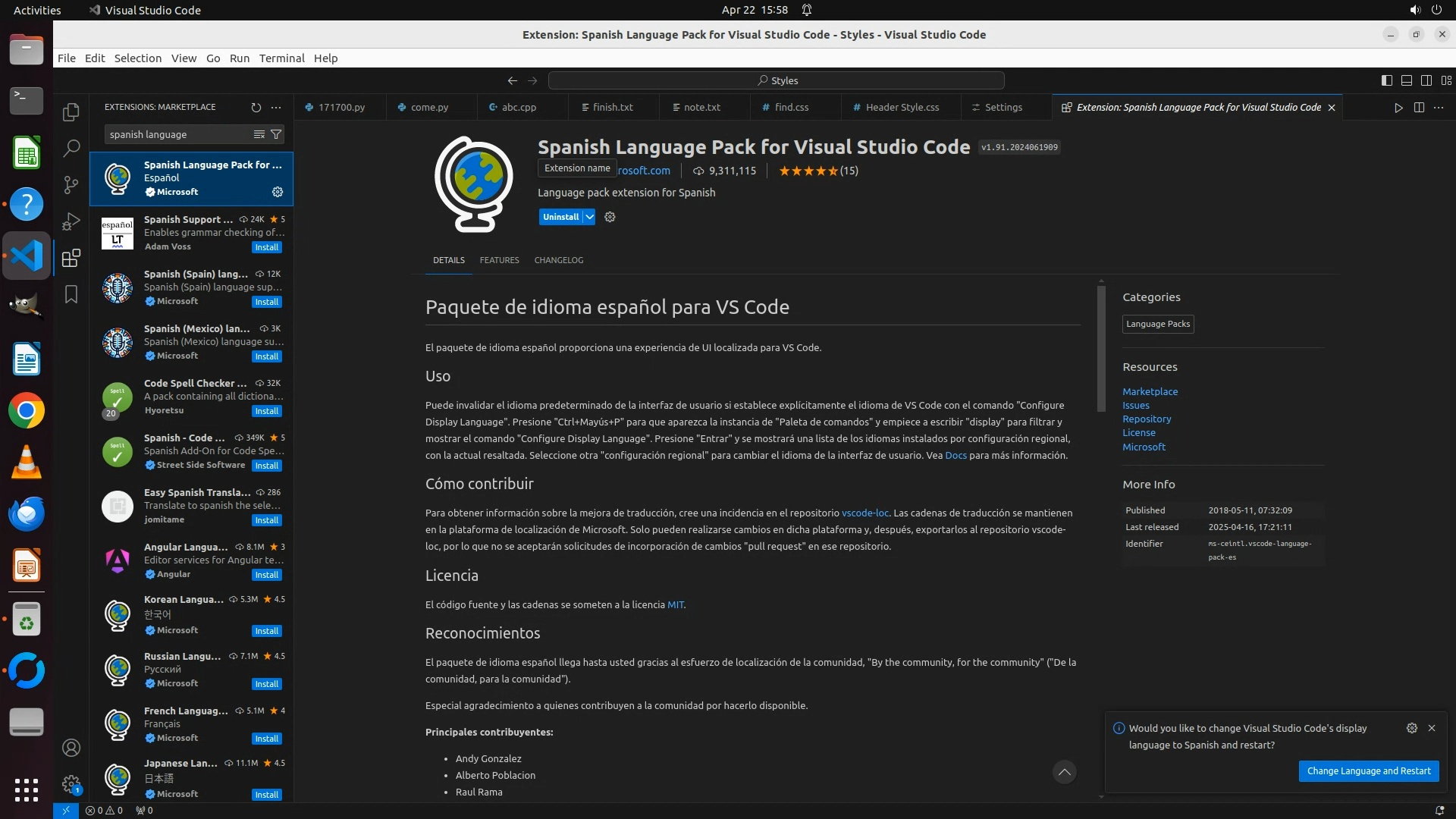Toggle primary side bar layout button
This screenshot has width=1456, height=819.
(x=1387, y=80)
